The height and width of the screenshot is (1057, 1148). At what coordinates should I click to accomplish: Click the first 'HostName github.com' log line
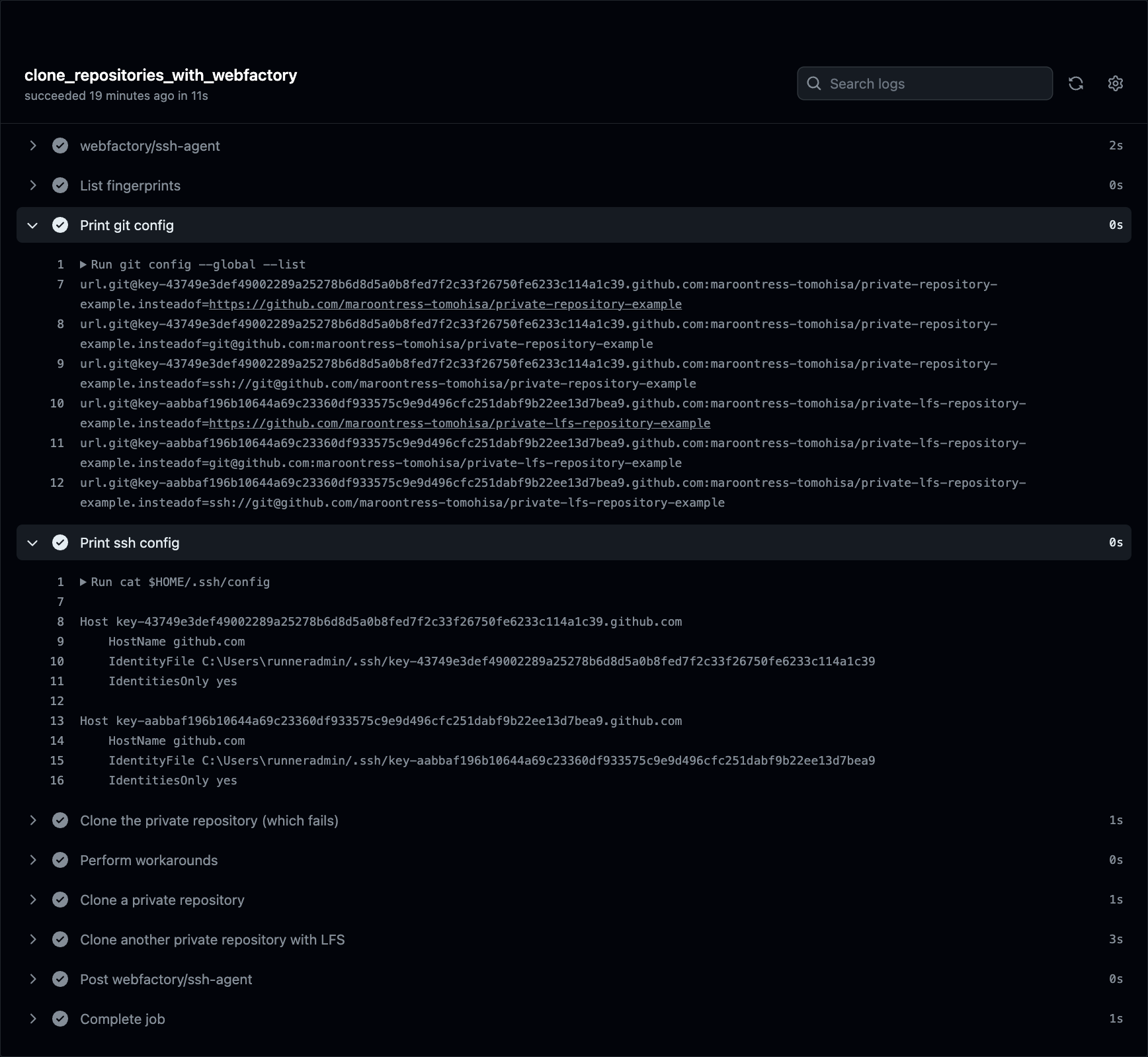pyautogui.click(x=177, y=642)
